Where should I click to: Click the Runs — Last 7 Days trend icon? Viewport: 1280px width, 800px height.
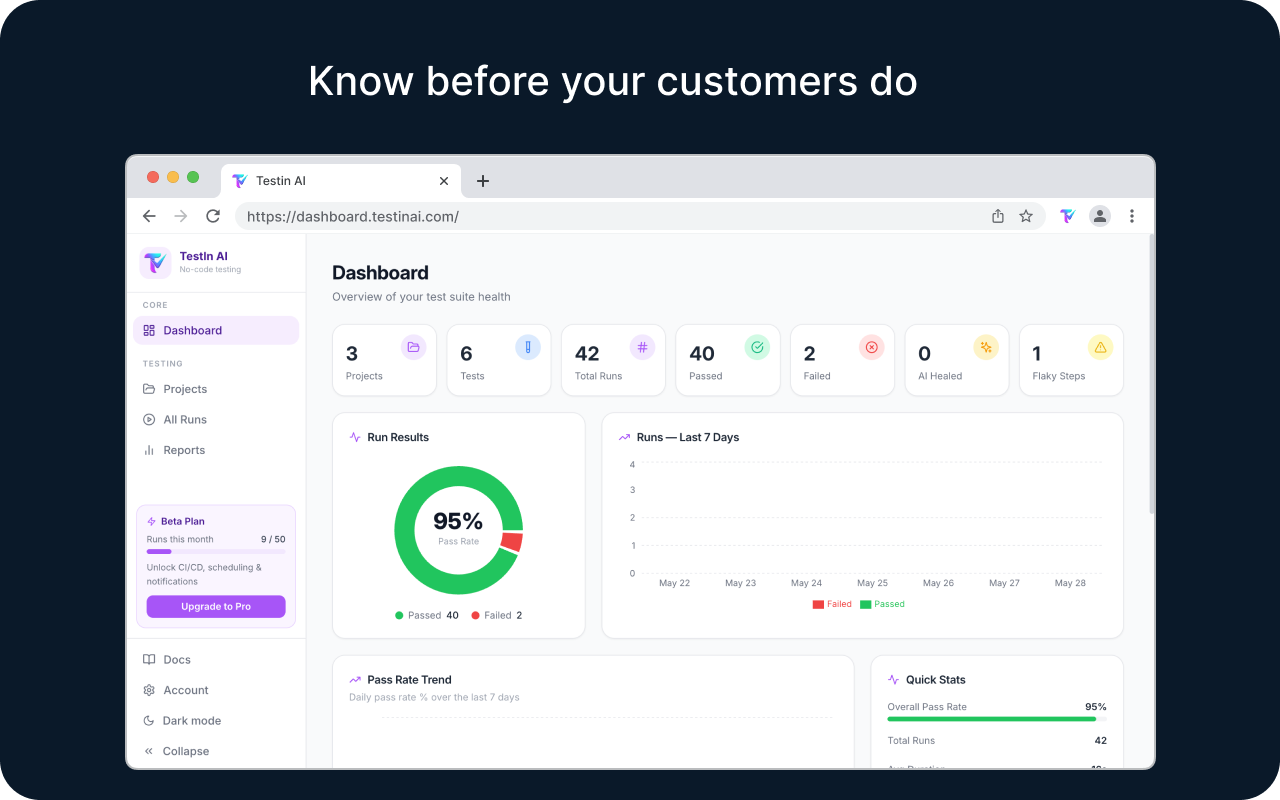click(625, 437)
